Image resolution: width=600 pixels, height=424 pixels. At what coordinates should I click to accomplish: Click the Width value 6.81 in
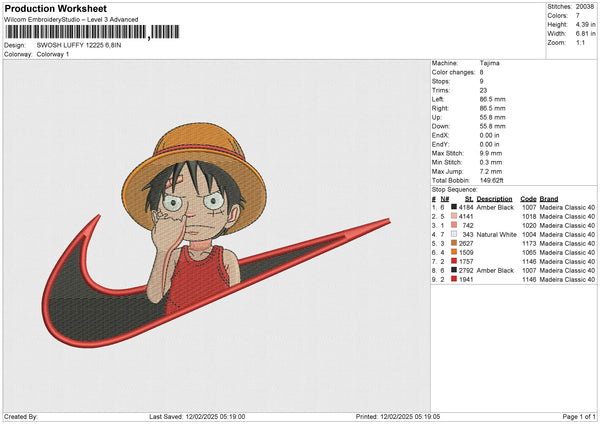585,34
